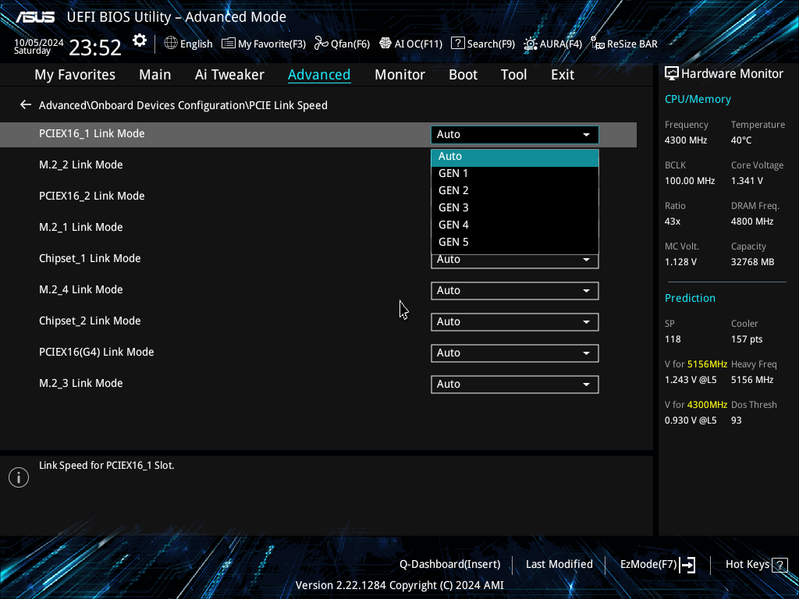Viewport: 799px width, 599px height.
Task: Click the 4300 MHz frequency value
Action: coord(685,140)
